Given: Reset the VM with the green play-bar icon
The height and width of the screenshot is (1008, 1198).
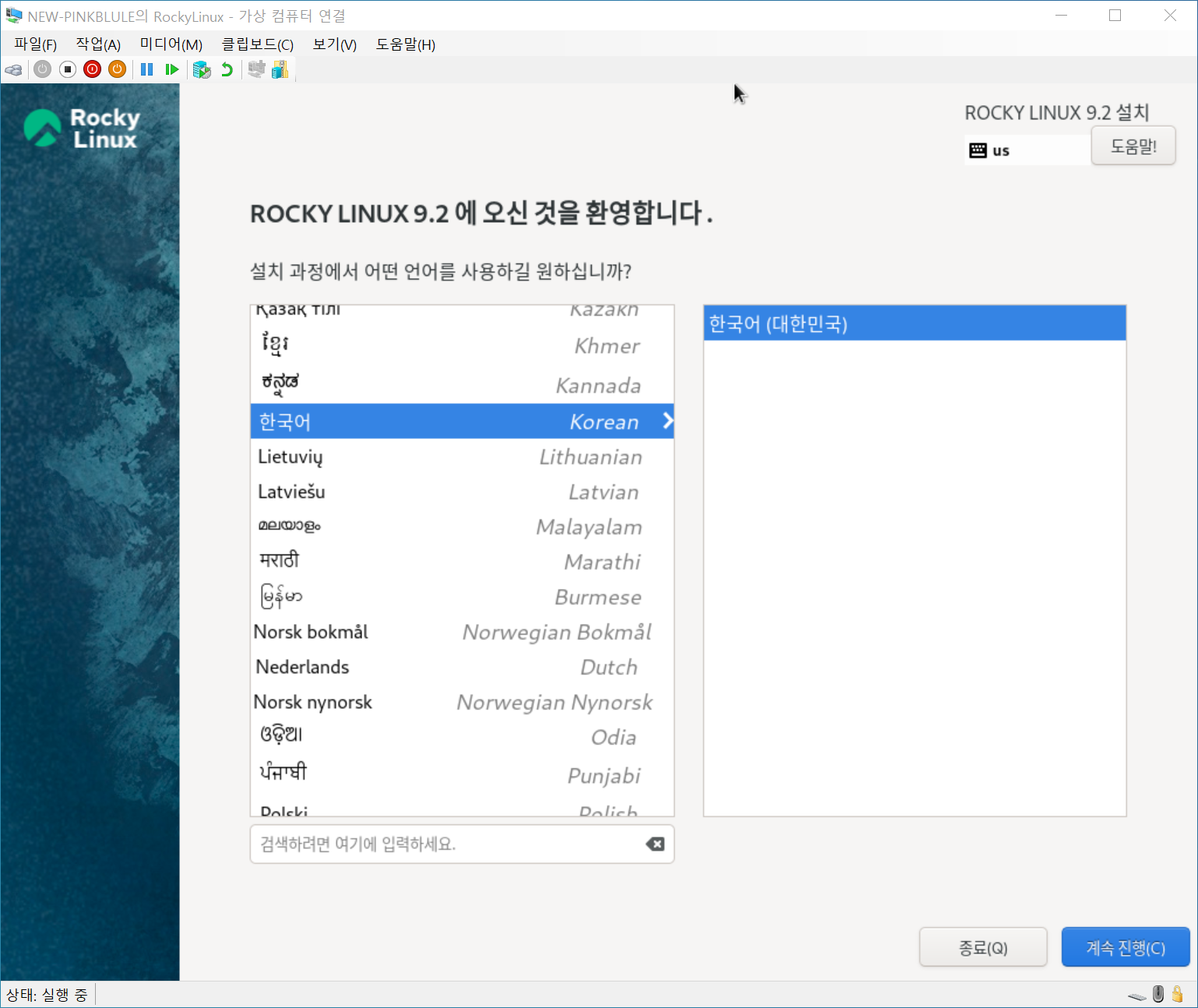Looking at the screenshot, I should tap(172, 69).
